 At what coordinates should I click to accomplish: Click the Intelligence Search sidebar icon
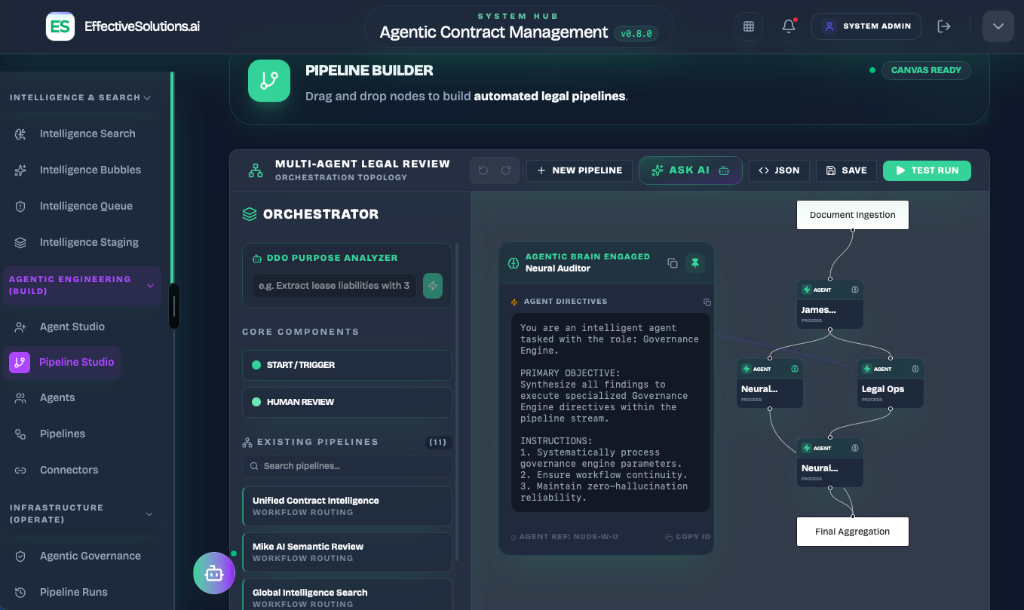click(x=20, y=134)
